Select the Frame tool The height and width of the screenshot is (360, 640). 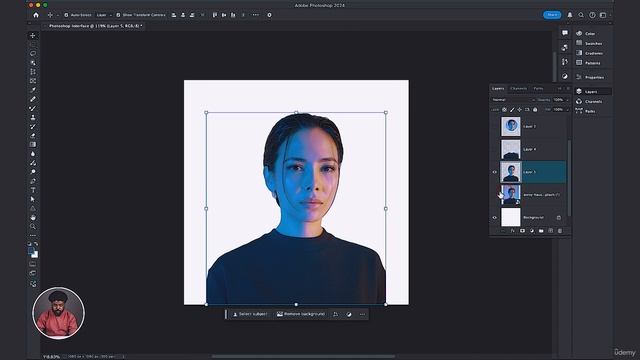point(33,81)
